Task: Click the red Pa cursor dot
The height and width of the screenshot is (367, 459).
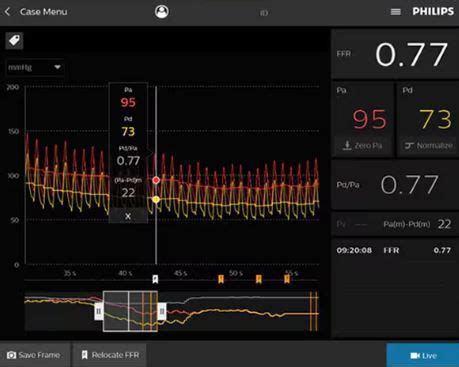Action: click(156, 180)
